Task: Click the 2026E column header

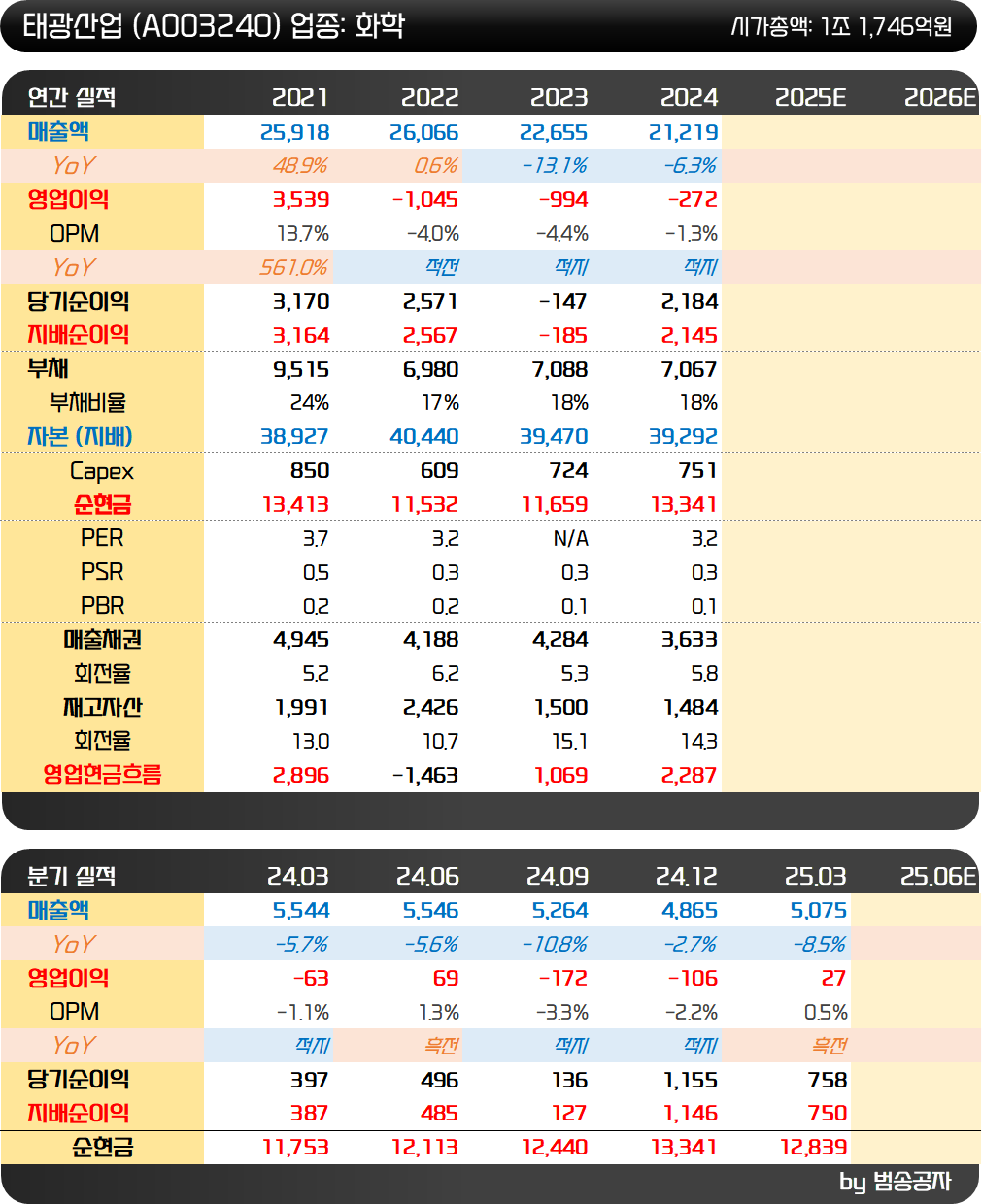Action: [940, 97]
